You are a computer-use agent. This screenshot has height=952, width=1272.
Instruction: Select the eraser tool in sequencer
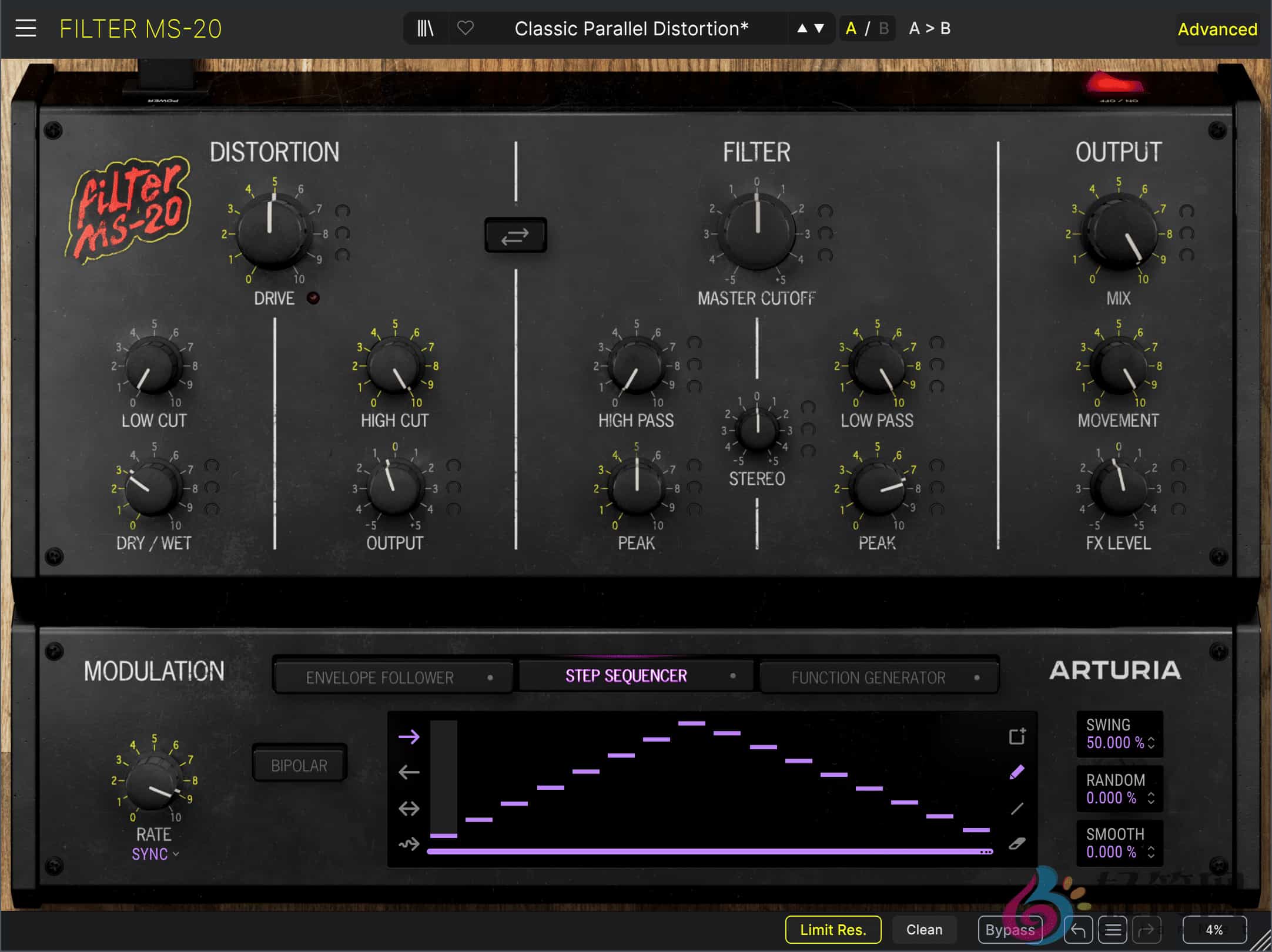pyautogui.click(x=1017, y=844)
